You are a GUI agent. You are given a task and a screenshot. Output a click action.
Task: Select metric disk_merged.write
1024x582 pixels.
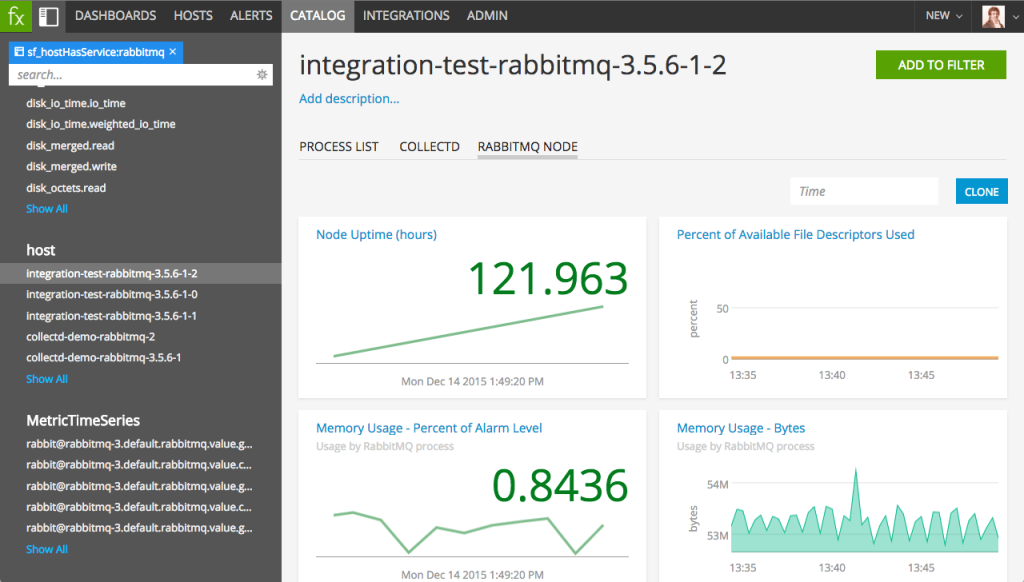point(71,167)
